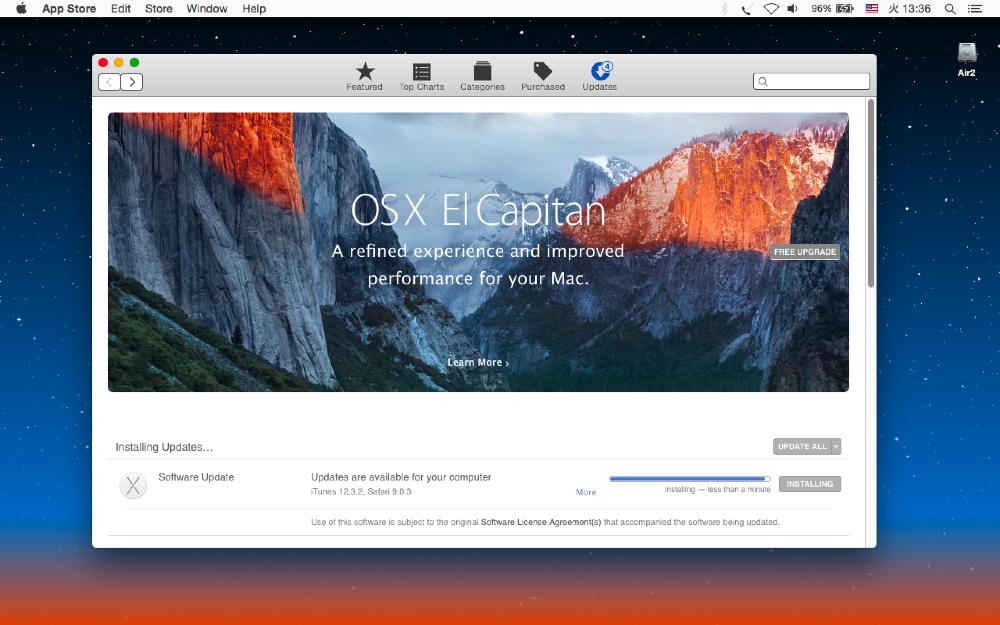Click 'iTunes 12.3.2, Safari 9.0.3' text
The width and height of the screenshot is (1000, 625).
click(x=361, y=492)
